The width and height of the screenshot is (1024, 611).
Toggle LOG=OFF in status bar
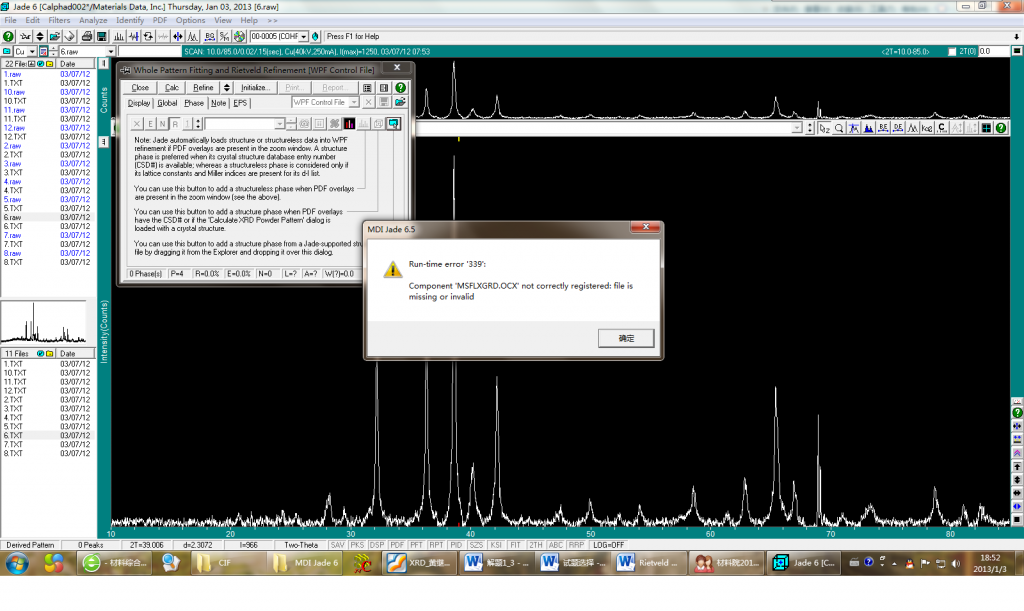609,545
